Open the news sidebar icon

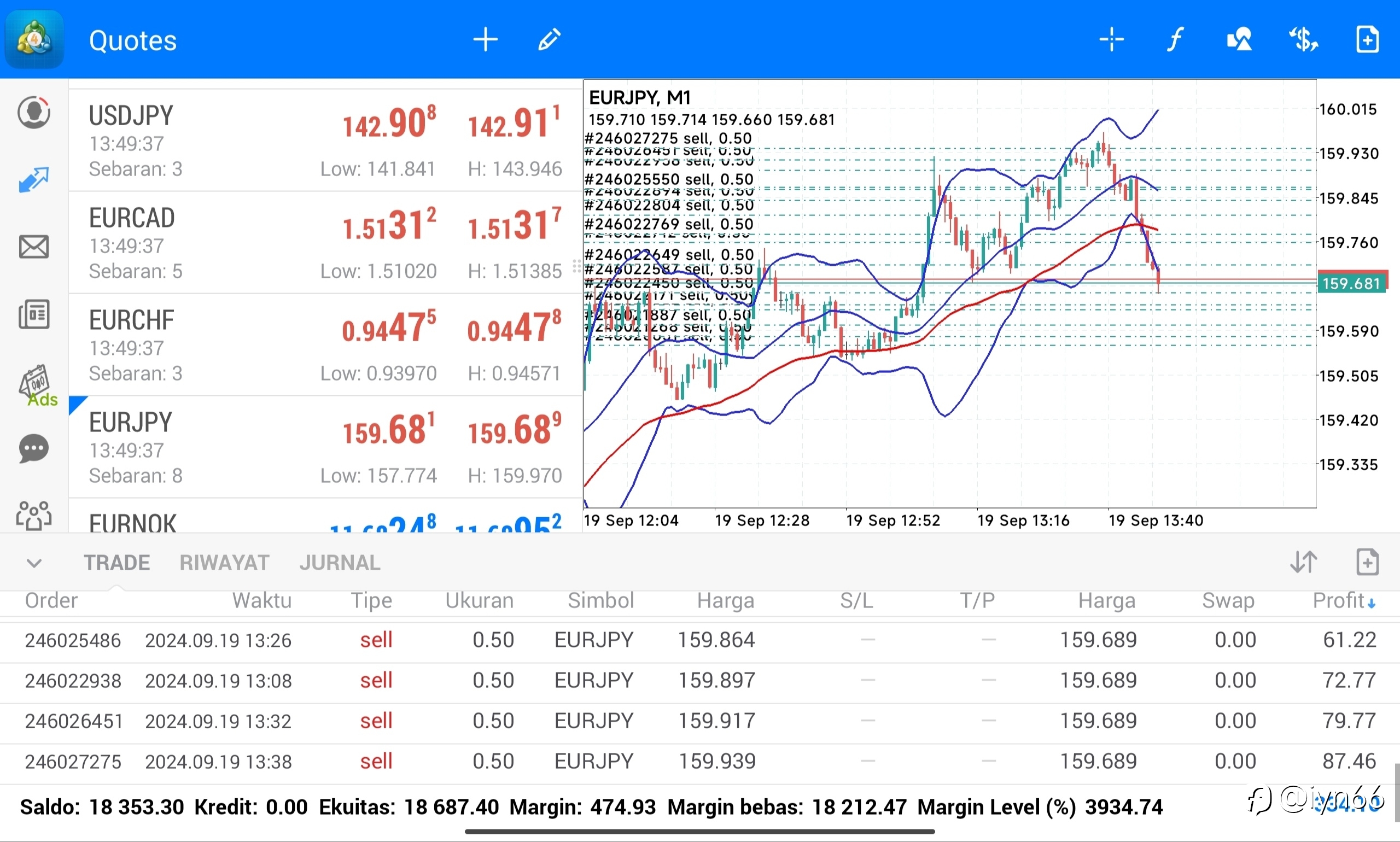click(x=34, y=314)
